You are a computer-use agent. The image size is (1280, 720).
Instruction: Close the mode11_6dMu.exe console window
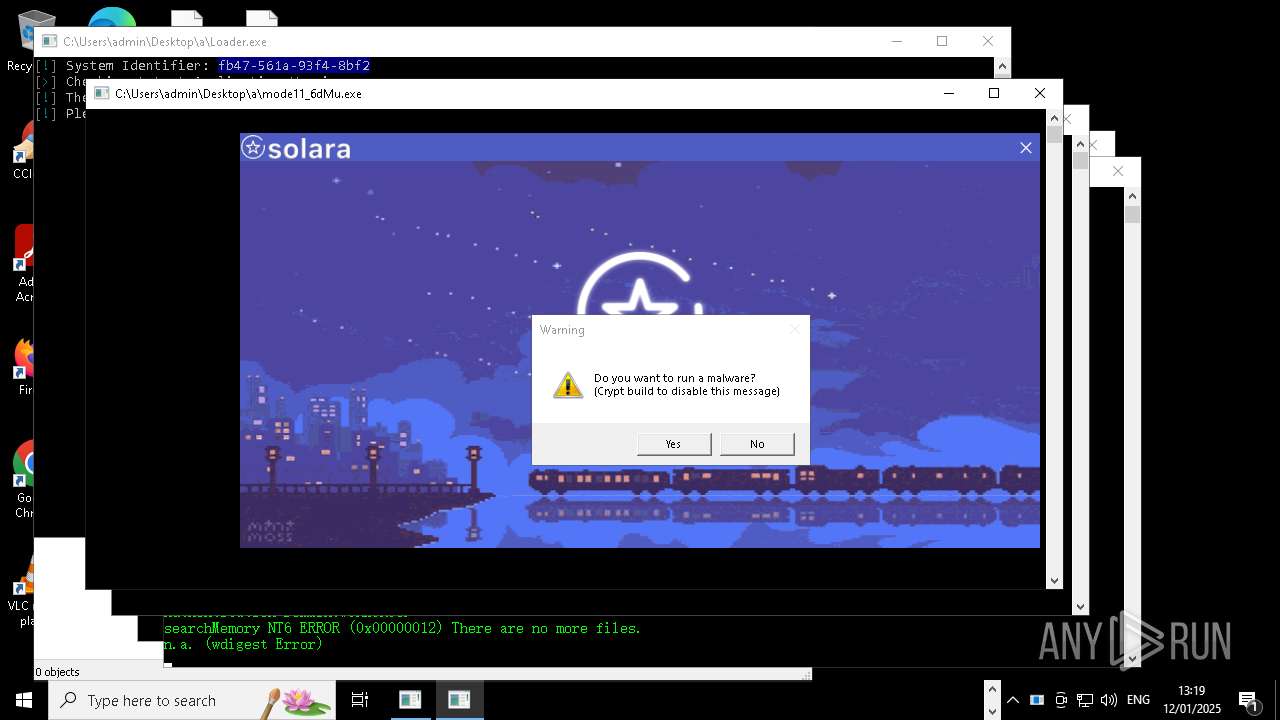click(1040, 93)
